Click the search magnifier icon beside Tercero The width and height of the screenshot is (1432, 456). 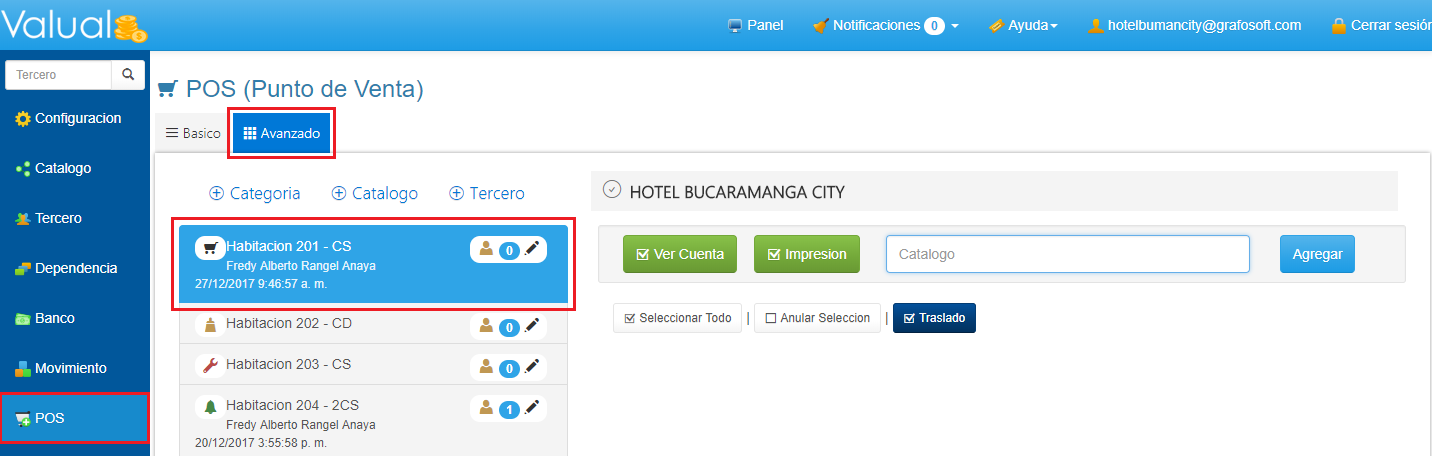coord(128,75)
